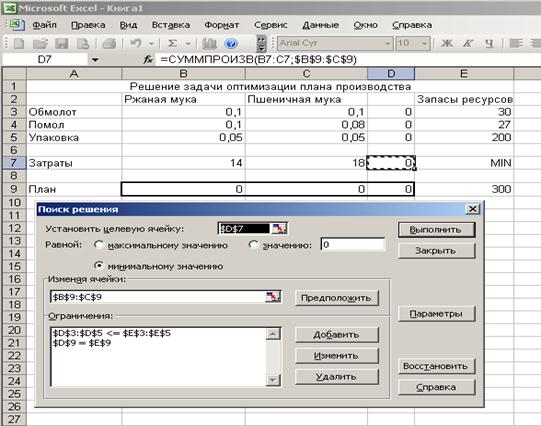Screen dimensions: 541x426
Task: Select the значению radio button
Action: point(254,245)
